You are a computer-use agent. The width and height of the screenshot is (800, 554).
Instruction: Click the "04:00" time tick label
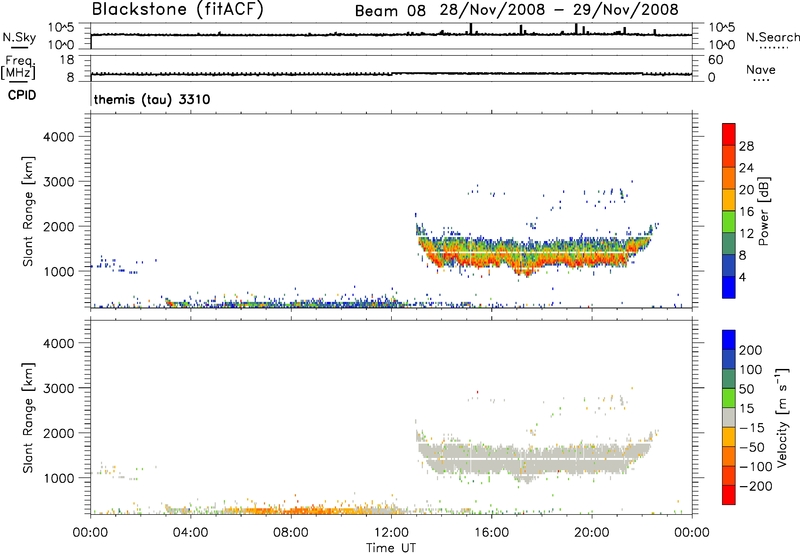190,533
